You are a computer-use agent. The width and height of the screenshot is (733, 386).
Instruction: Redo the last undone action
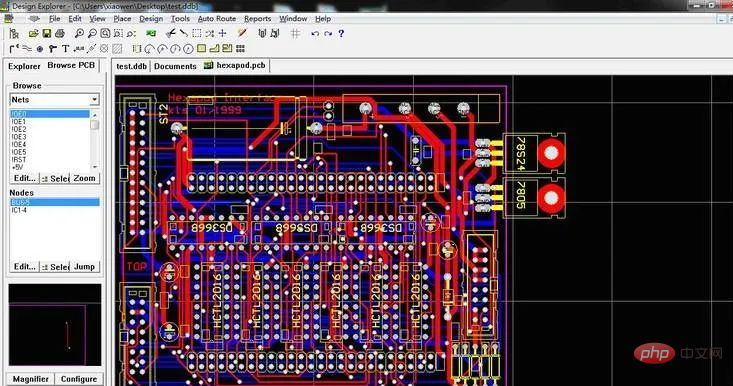click(x=328, y=33)
